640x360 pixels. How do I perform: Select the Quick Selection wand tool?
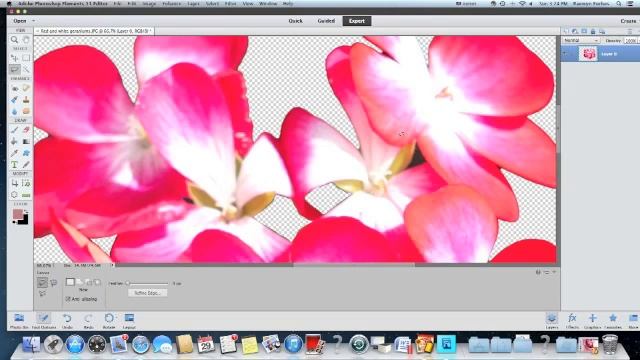(x=26, y=69)
